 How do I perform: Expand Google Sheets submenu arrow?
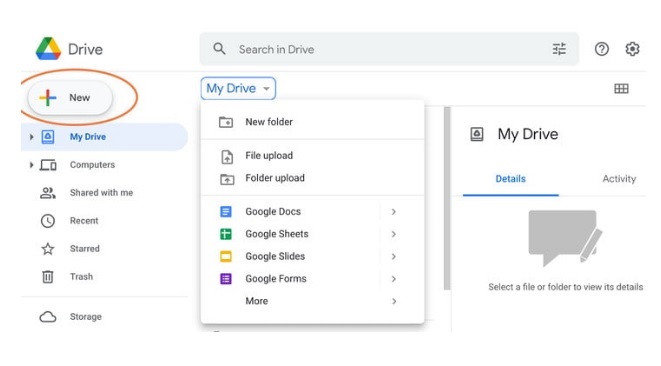(393, 234)
